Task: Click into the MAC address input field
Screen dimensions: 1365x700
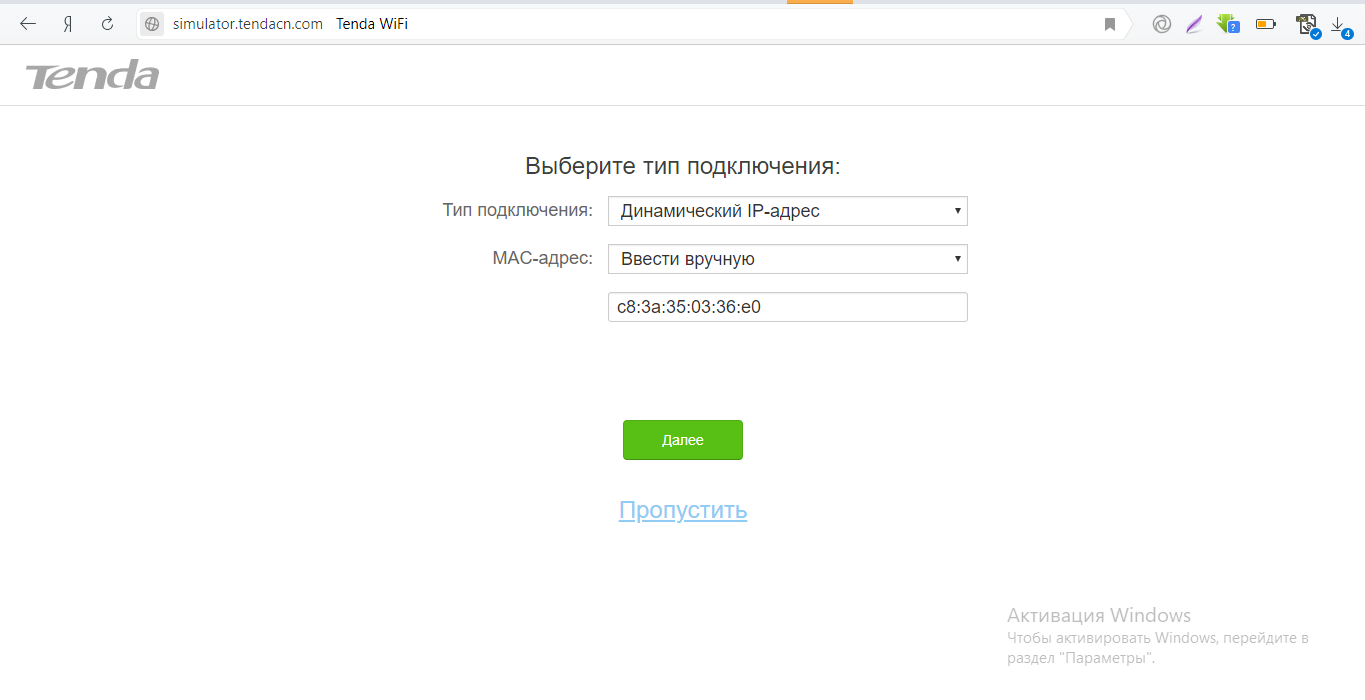Action: coord(787,307)
